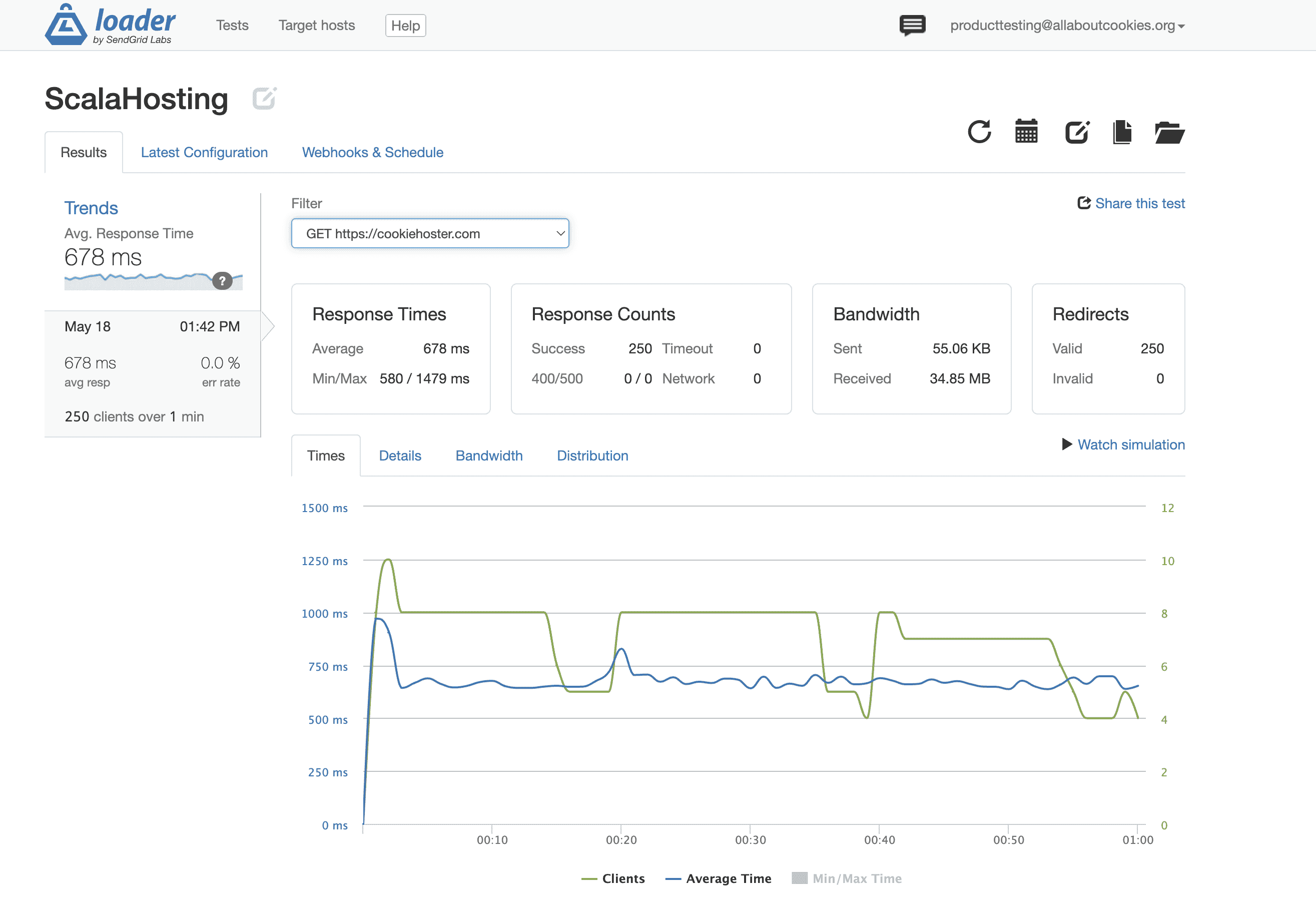Click the Response Counts card heading
Image resolution: width=1316 pixels, height=908 pixels.
click(x=603, y=314)
